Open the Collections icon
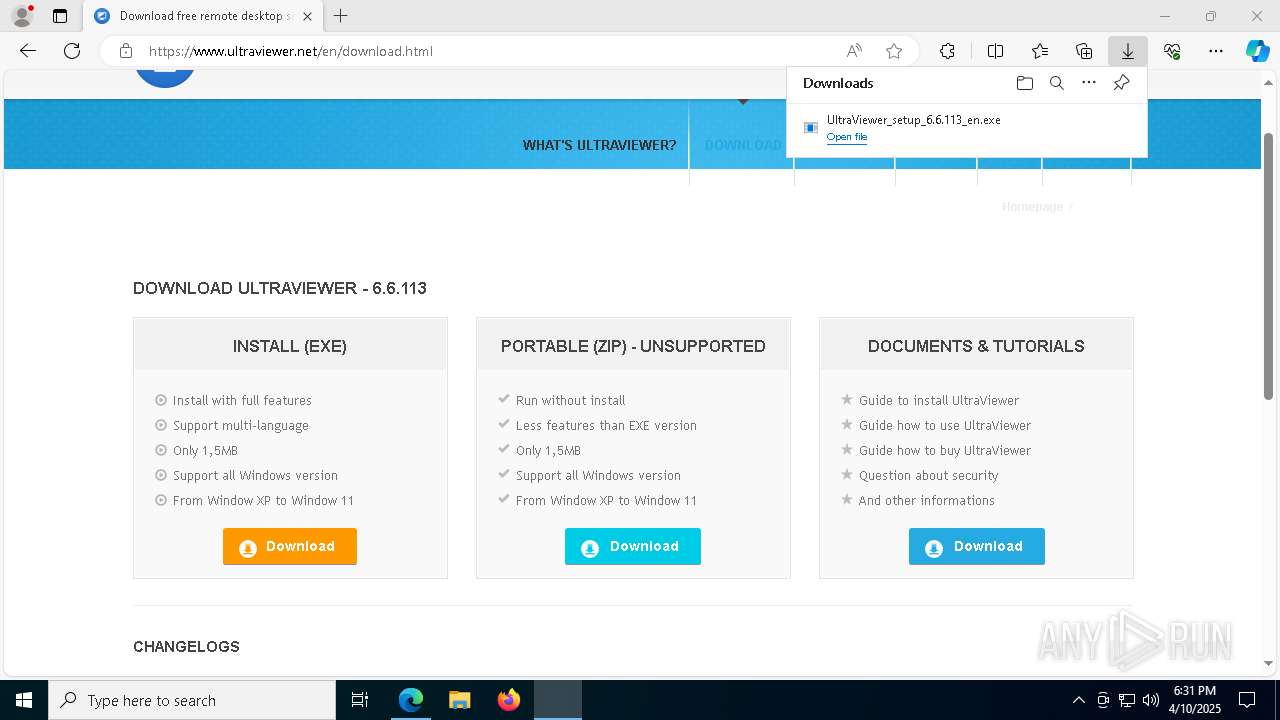This screenshot has width=1280, height=720. click(x=1084, y=51)
